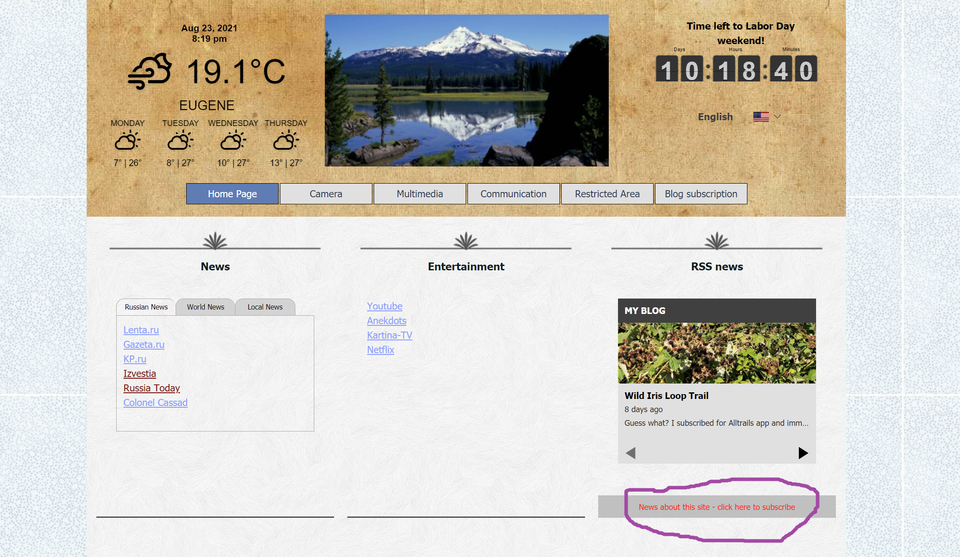The image size is (960, 557).
Task: Click the 'Guess what? I subscribed' excerpt
Action: (716, 423)
